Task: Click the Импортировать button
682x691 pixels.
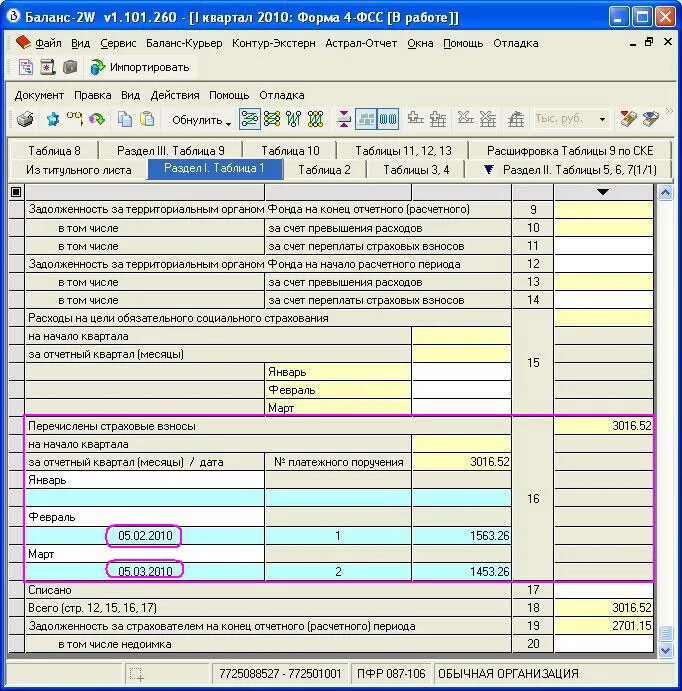Action: pyautogui.click(x=140, y=67)
